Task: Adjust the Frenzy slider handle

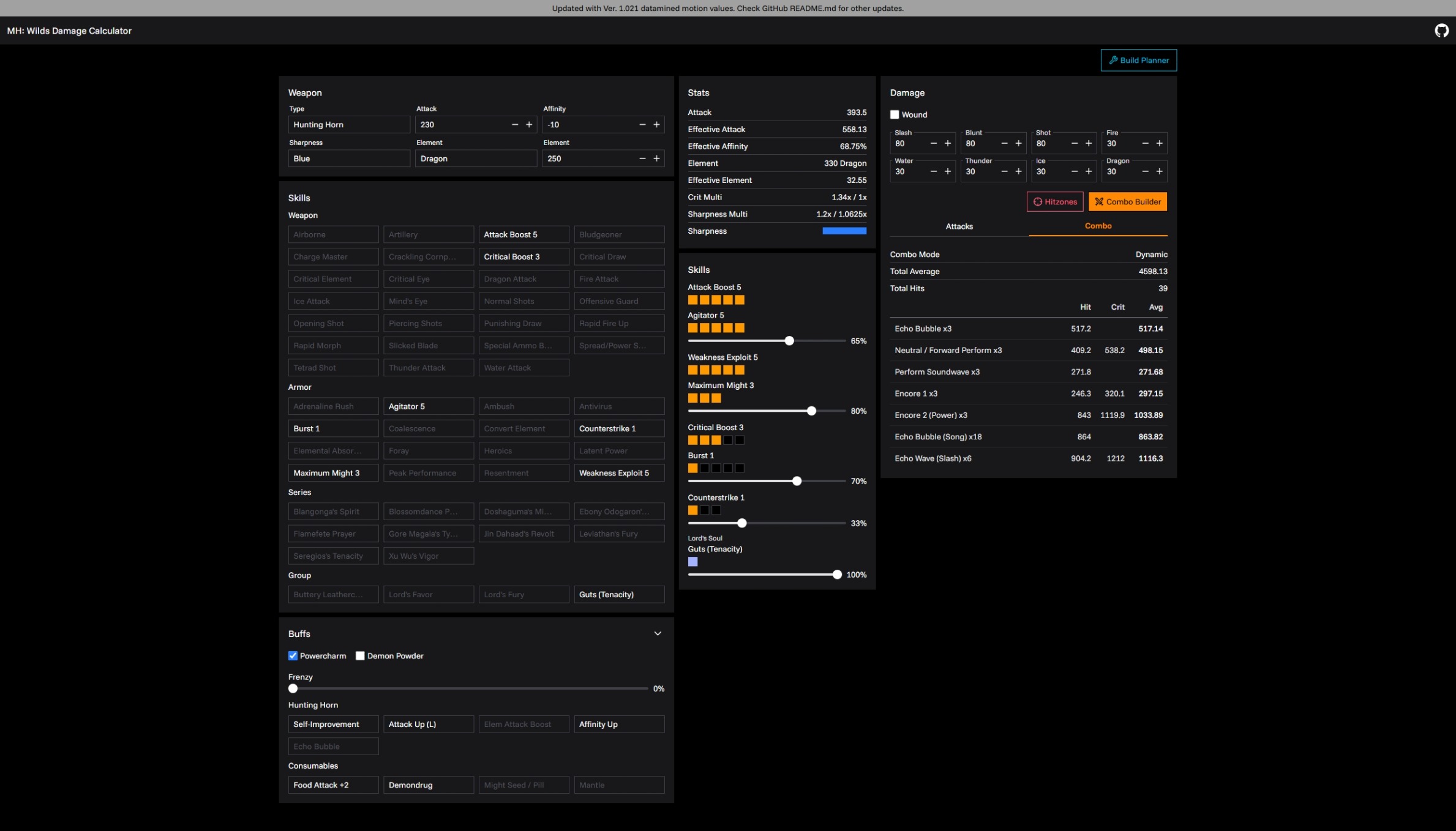Action: tap(293, 688)
